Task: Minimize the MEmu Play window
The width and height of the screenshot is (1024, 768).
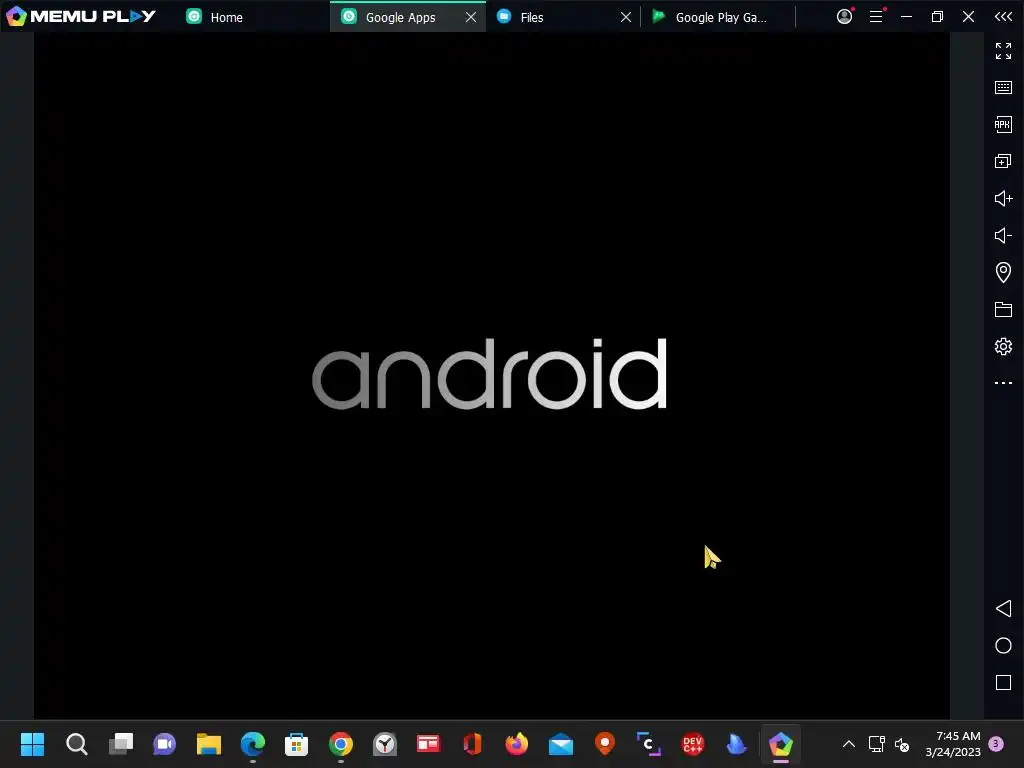Action: (906, 16)
